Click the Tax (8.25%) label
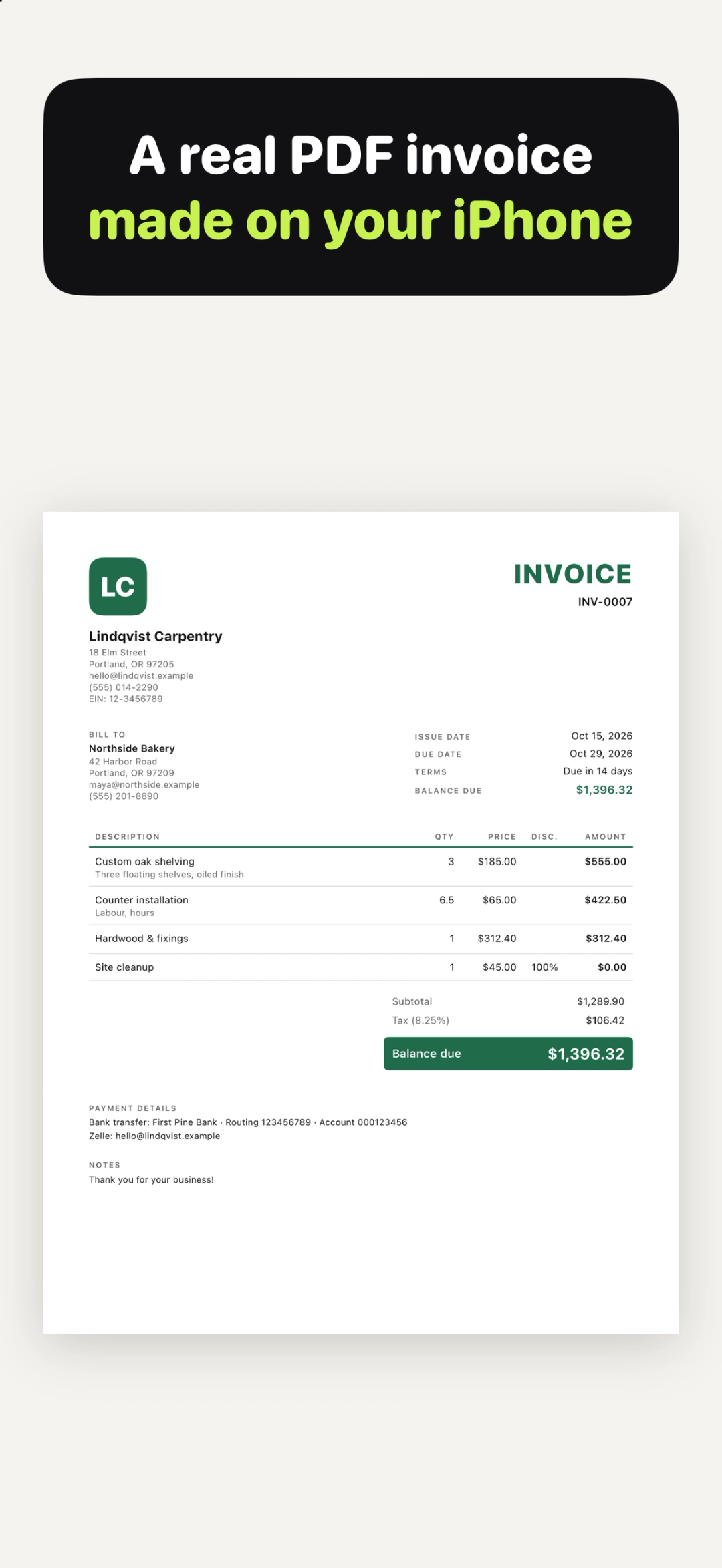The image size is (722, 1568). coord(420,1020)
